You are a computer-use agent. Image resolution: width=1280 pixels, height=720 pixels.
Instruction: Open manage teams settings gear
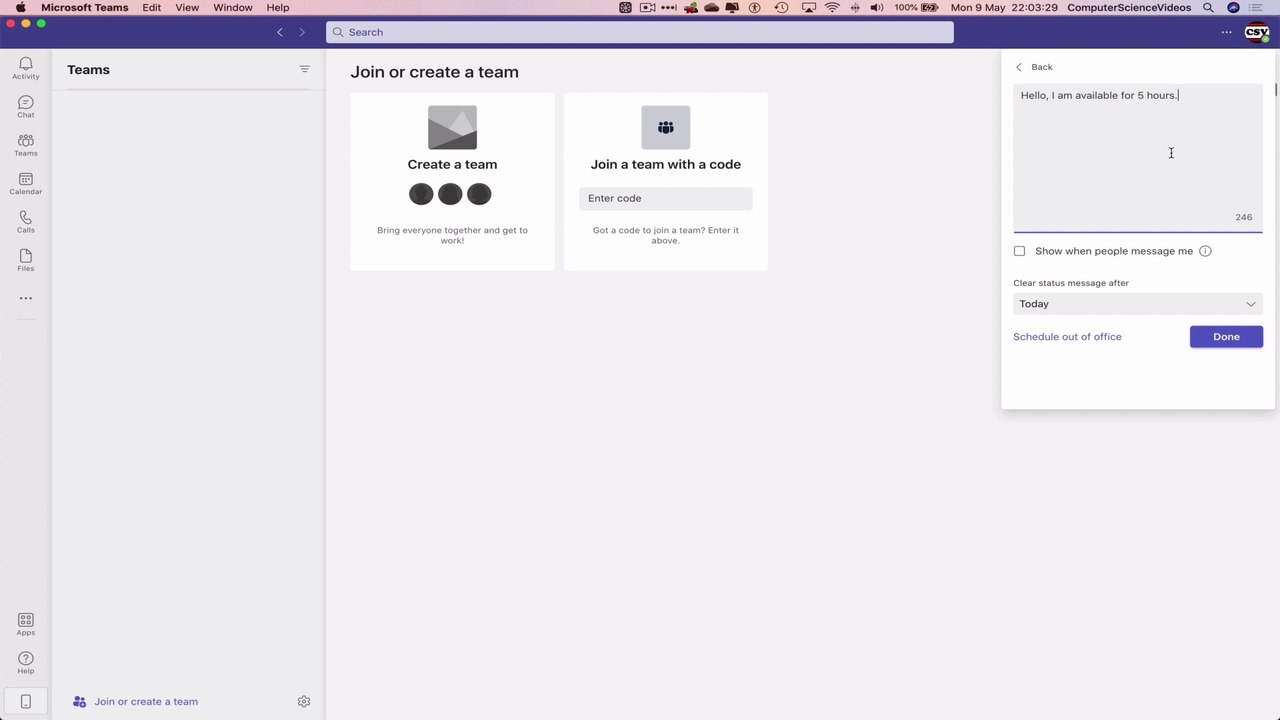[304, 702]
